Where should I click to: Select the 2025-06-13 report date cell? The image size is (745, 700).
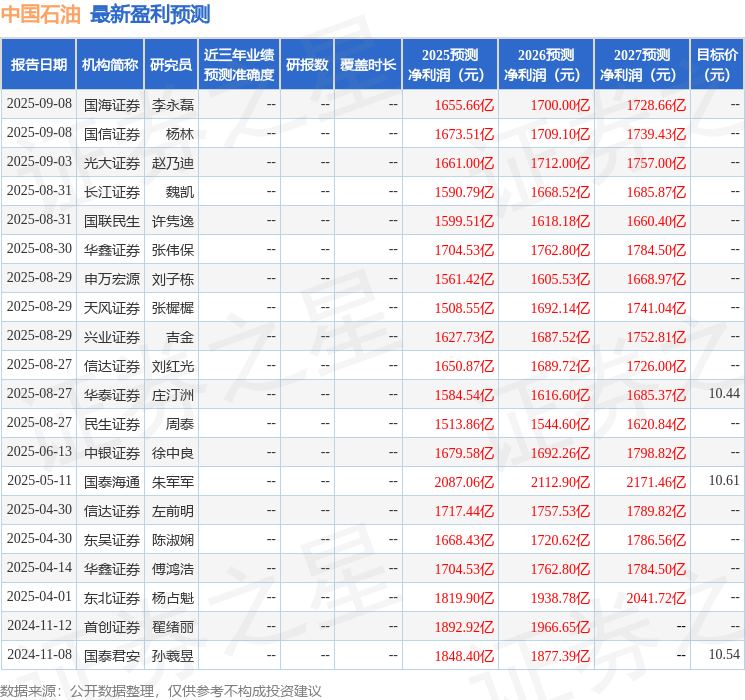[x=39, y=452]
